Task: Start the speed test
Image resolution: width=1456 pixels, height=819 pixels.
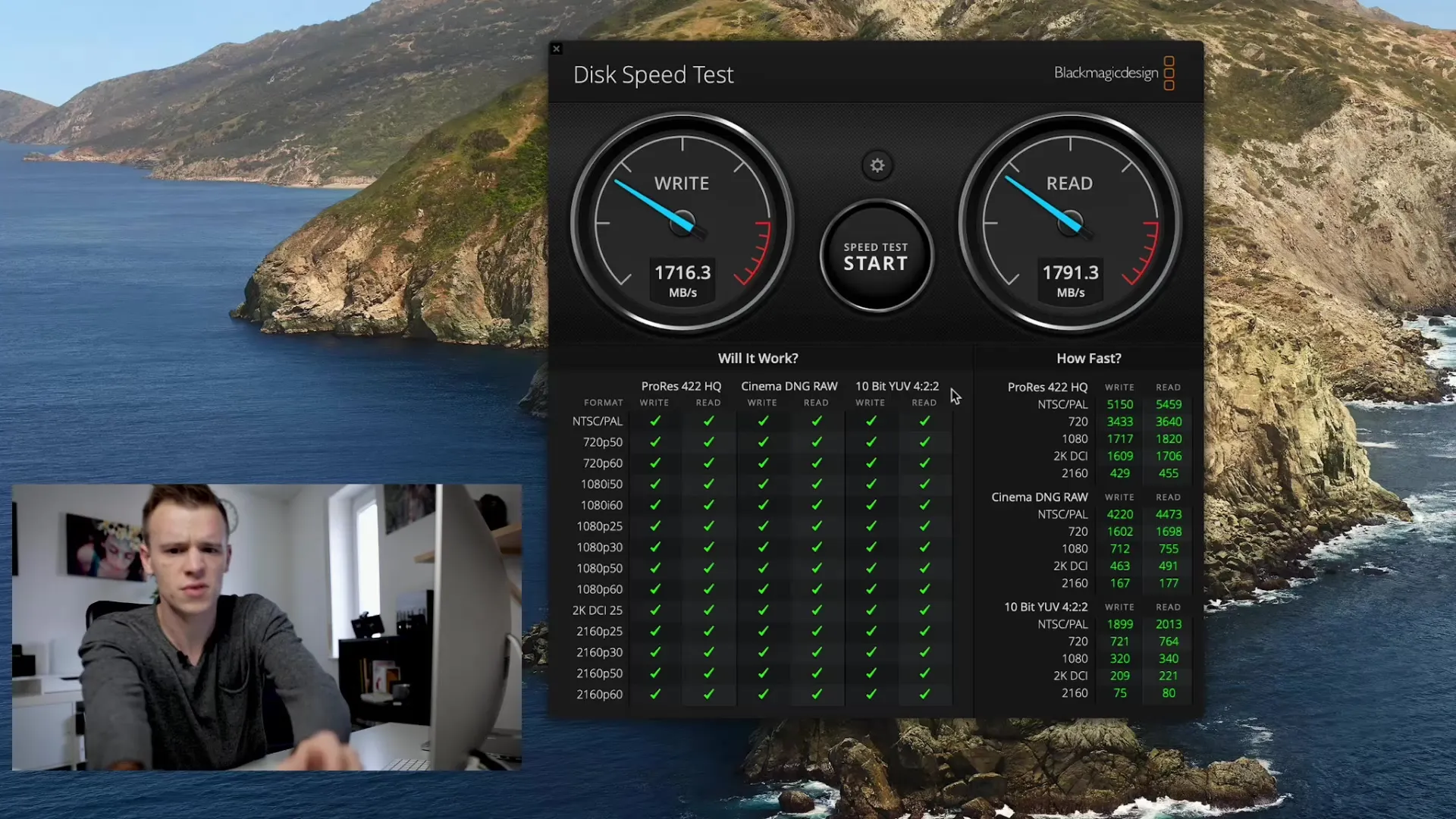Action: tap(876, 256)
